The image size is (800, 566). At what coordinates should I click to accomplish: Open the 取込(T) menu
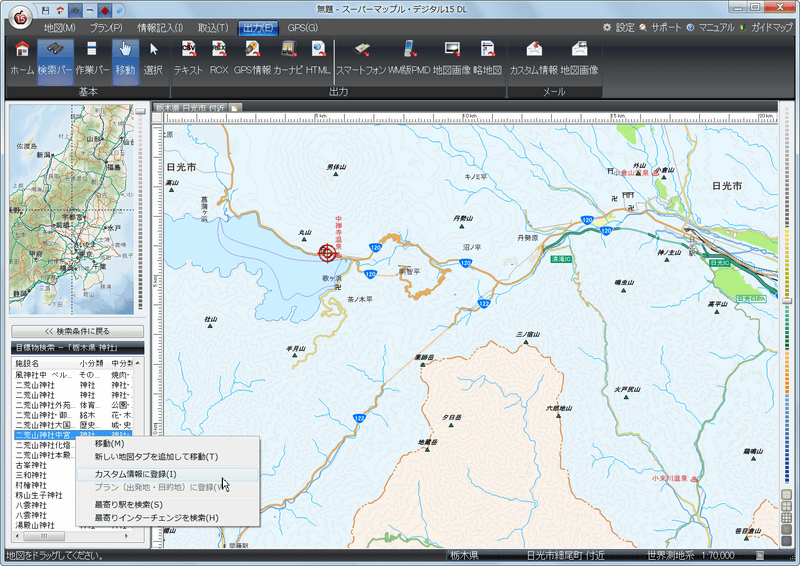tap(213, 28)
